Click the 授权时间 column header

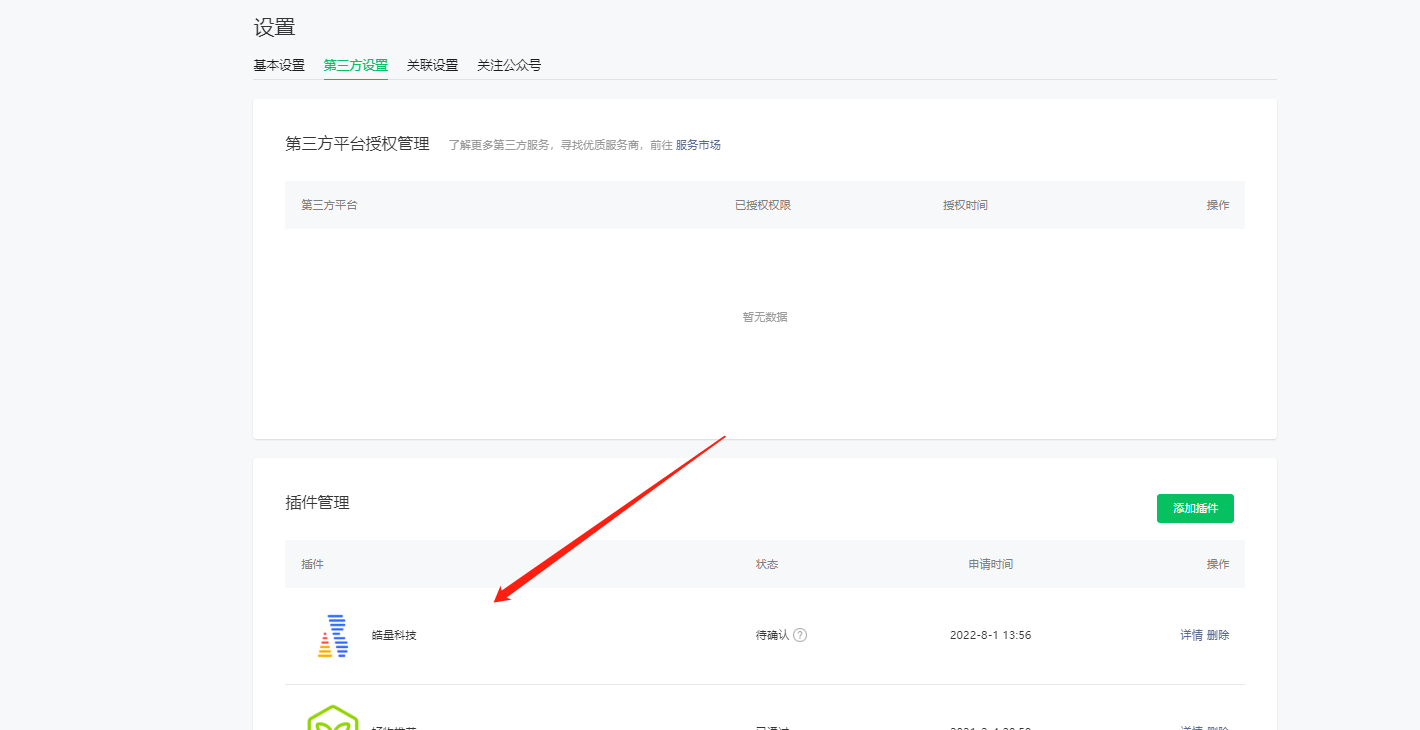(965, 205)
